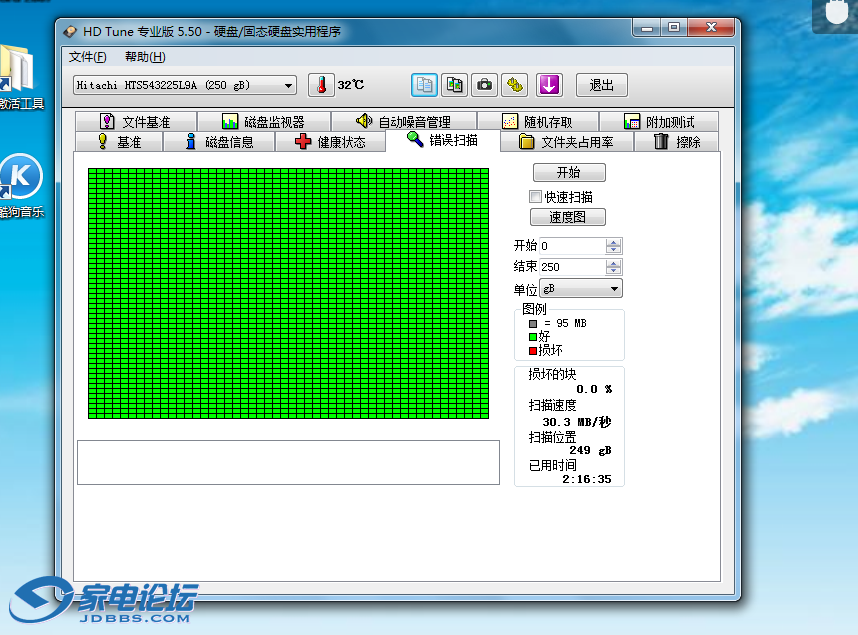
Task: Click the yellow hand toolbar icon
Action: 515,85
